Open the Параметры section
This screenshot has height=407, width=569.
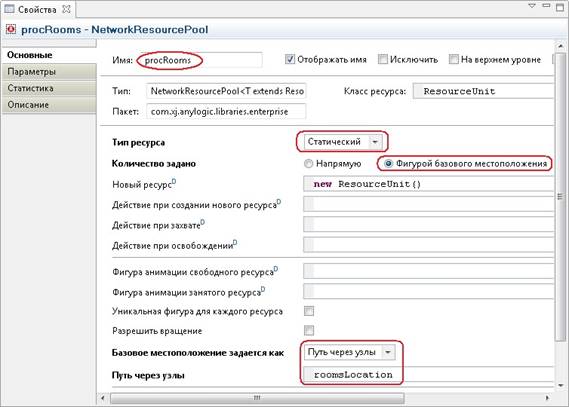(49, 71)
